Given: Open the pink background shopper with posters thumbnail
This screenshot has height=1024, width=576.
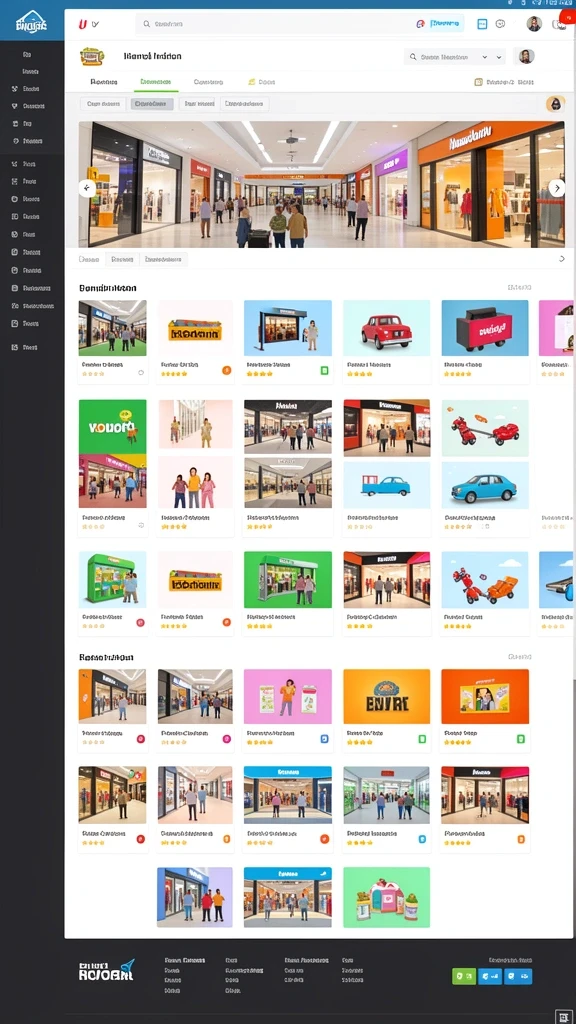Looking at the screenshot, I should pos(287,696).
